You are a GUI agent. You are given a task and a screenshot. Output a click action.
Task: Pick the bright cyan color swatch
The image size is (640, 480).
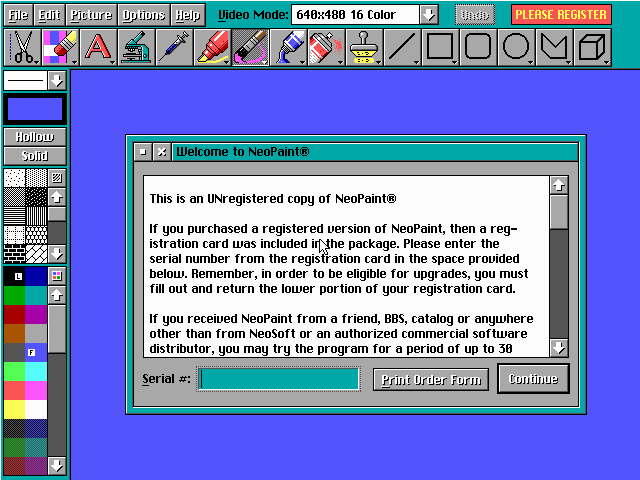point(36,371)
